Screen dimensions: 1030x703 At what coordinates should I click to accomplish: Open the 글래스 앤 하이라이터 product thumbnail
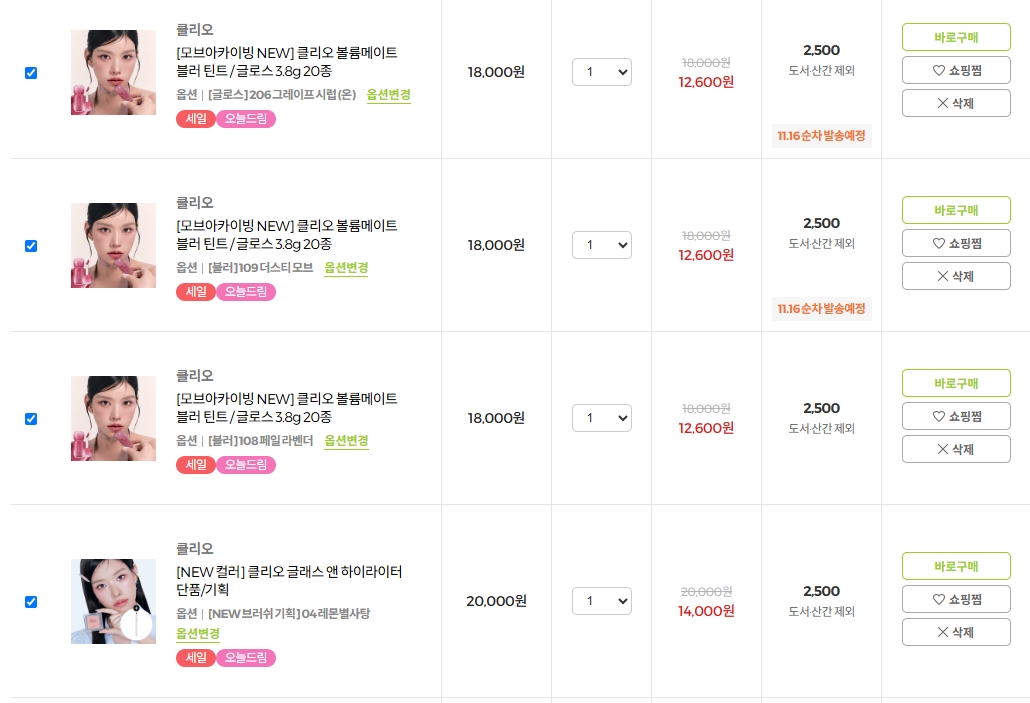[113, 601]
